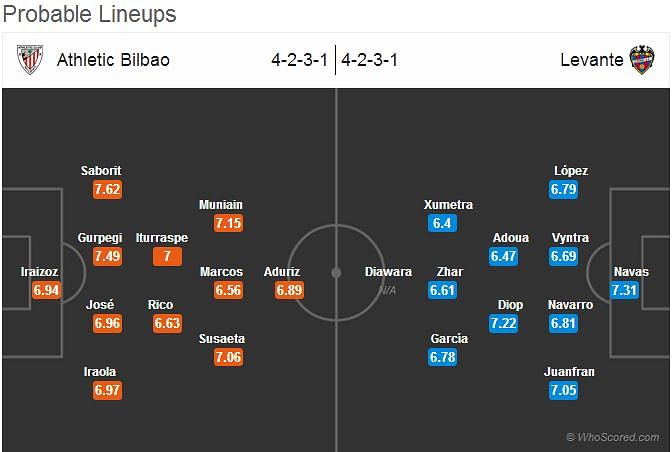Click Levante's 4-2-3-1 formation text
Image resolution: width=672 pixels, height=452 pixels.
[x=369, y=60]
